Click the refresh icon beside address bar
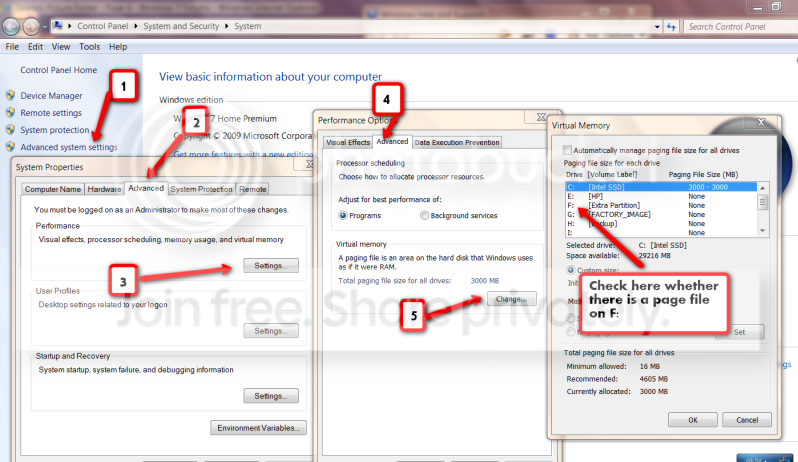This screenshot has height=462, width=798. [671, 26]
